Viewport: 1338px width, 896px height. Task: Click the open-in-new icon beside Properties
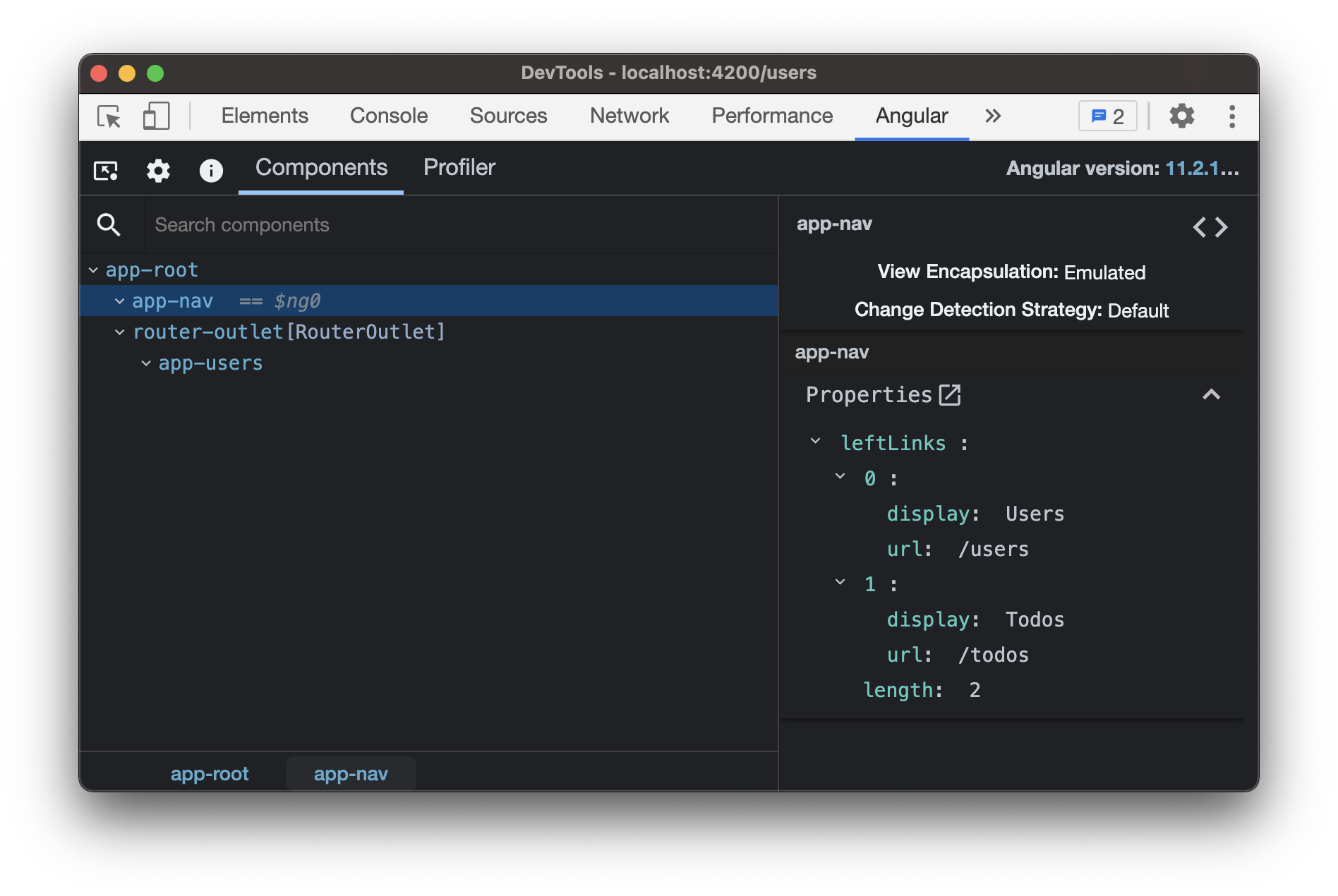(x=950, y=395)
